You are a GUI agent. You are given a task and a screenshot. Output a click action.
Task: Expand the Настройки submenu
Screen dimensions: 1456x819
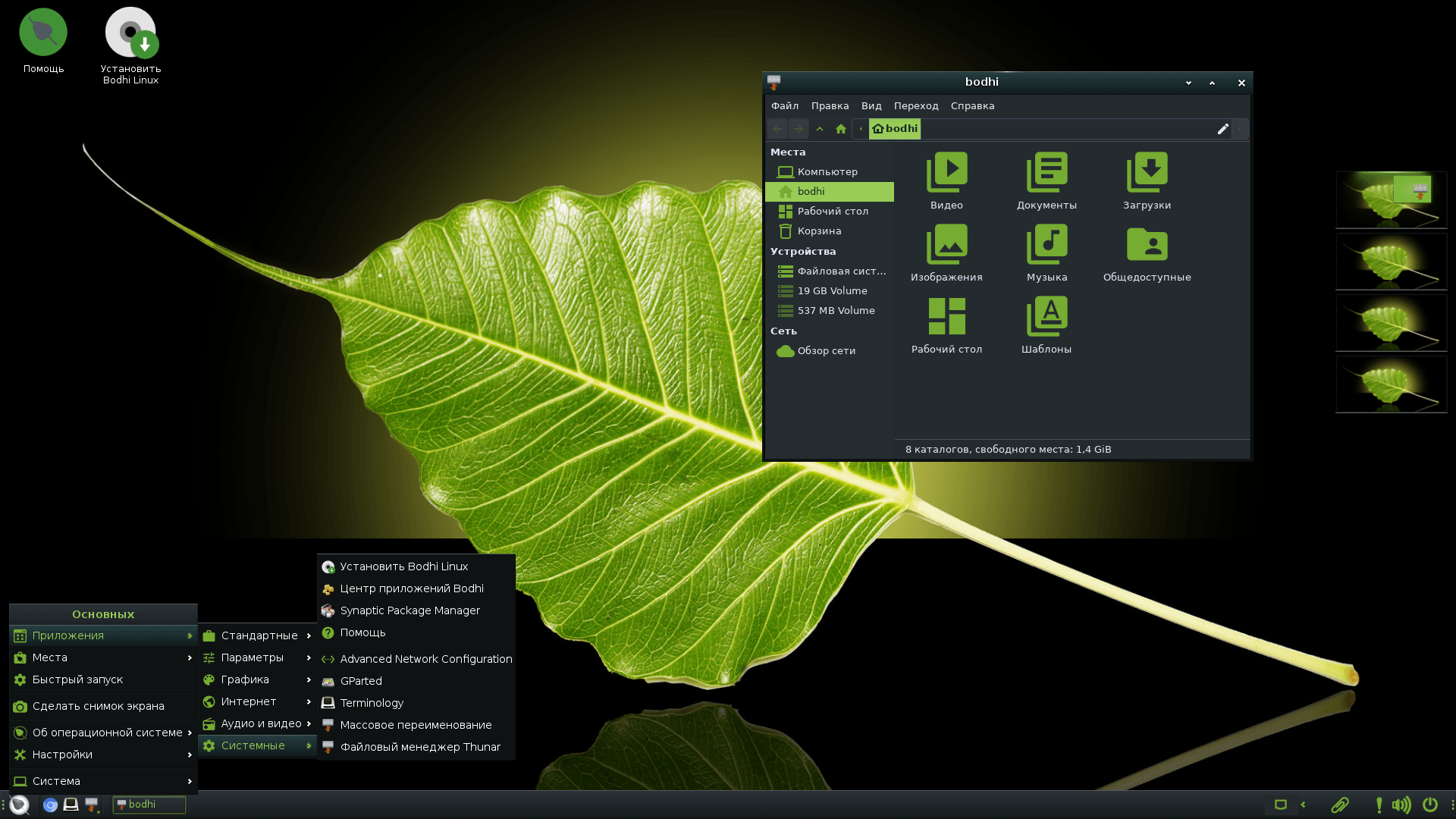click(103, 755)
